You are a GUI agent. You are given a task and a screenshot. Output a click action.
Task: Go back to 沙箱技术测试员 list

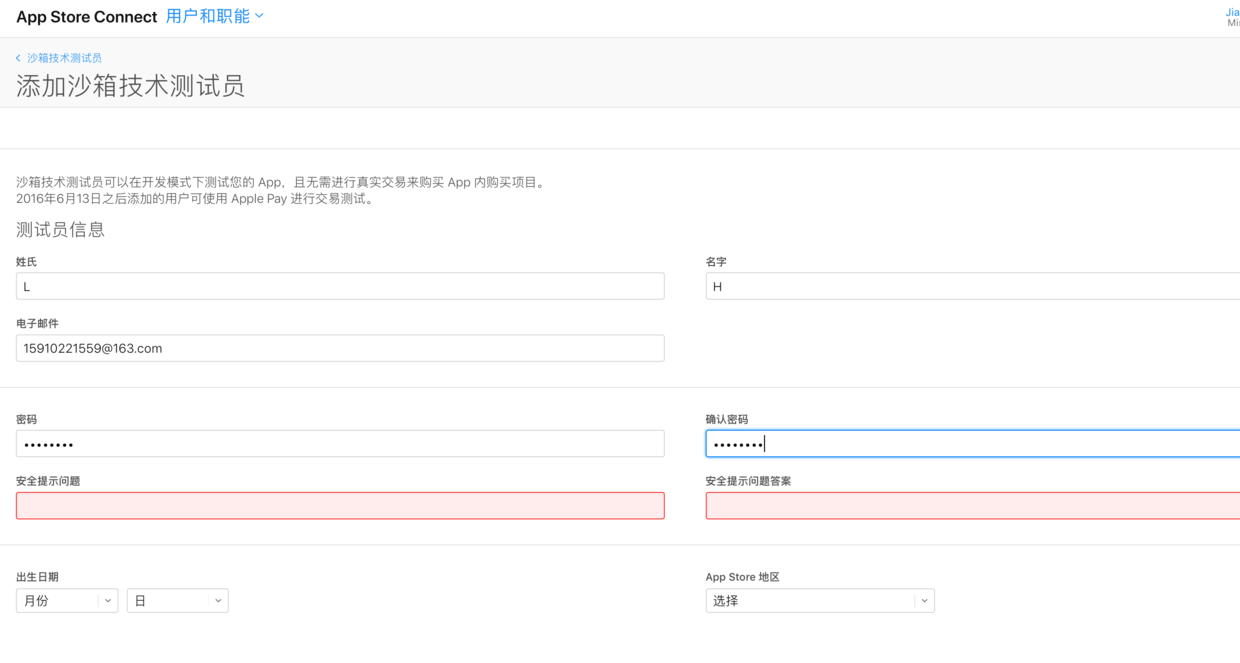(64, 58)
